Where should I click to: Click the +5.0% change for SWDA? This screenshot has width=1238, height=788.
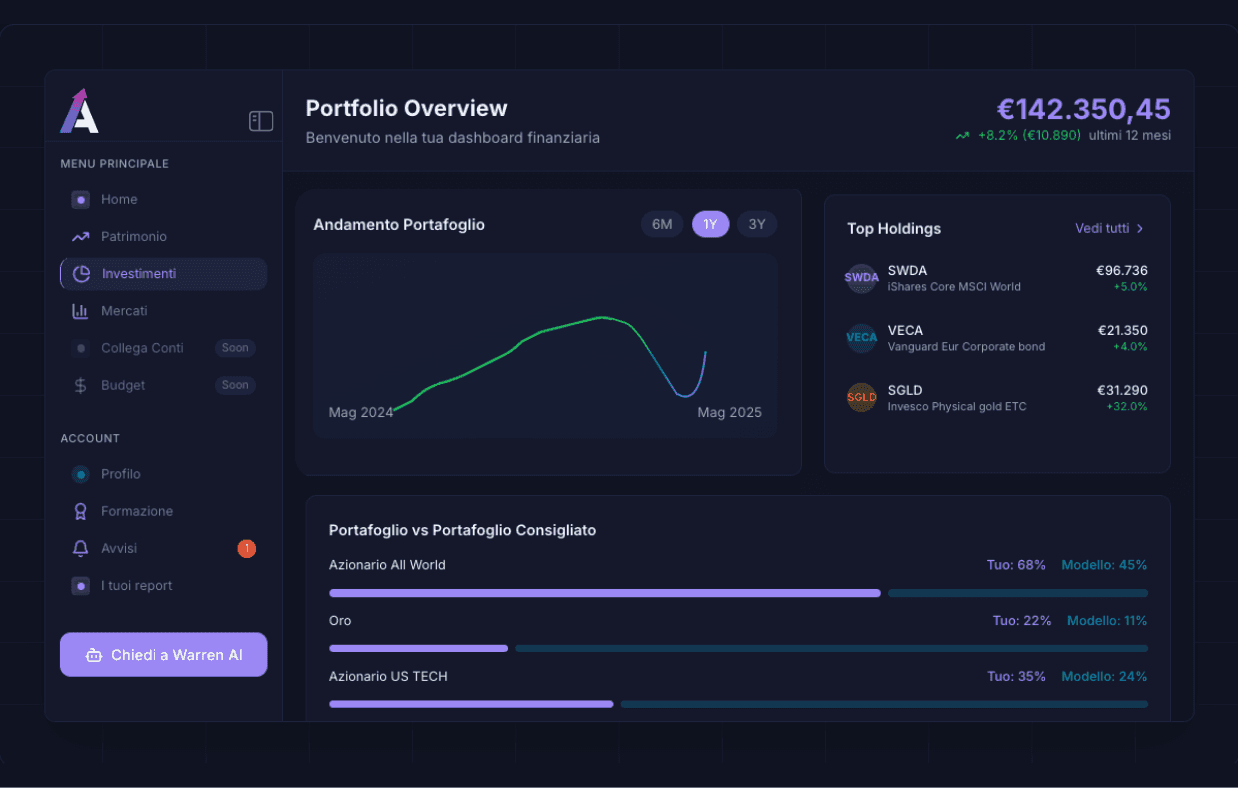[1130, 287]
